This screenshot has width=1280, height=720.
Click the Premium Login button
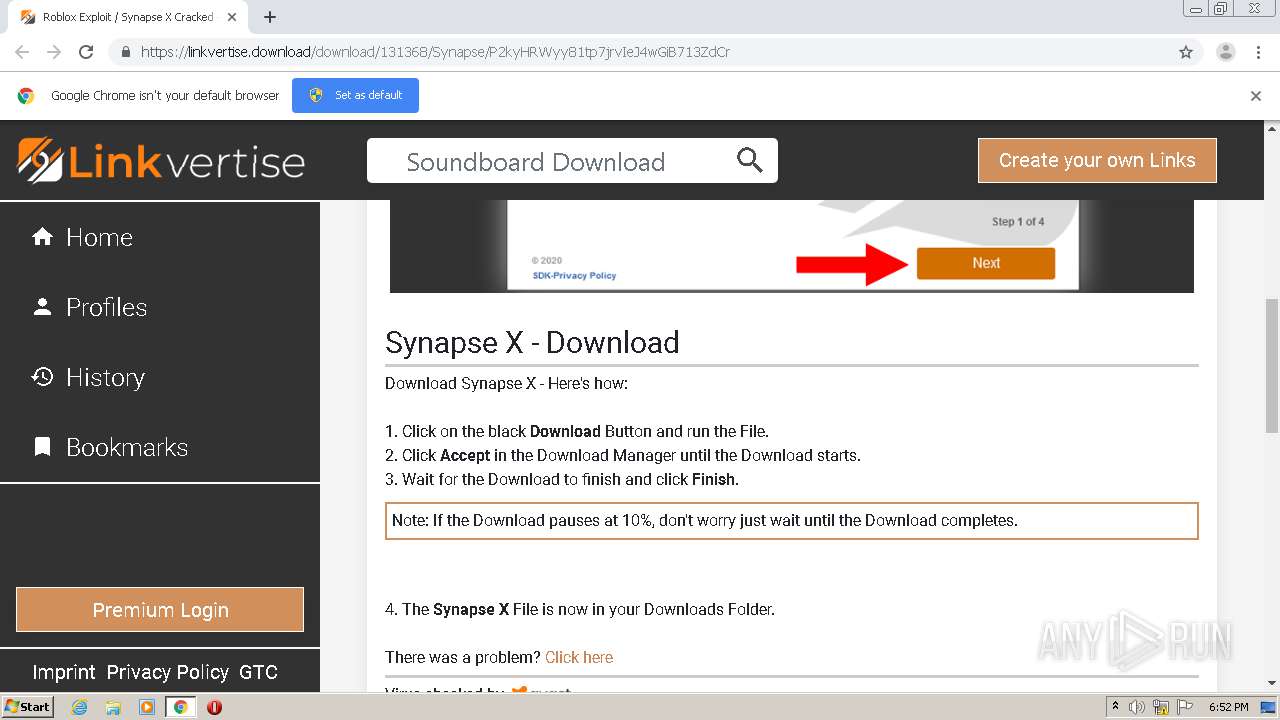click(x=160, y=609)
